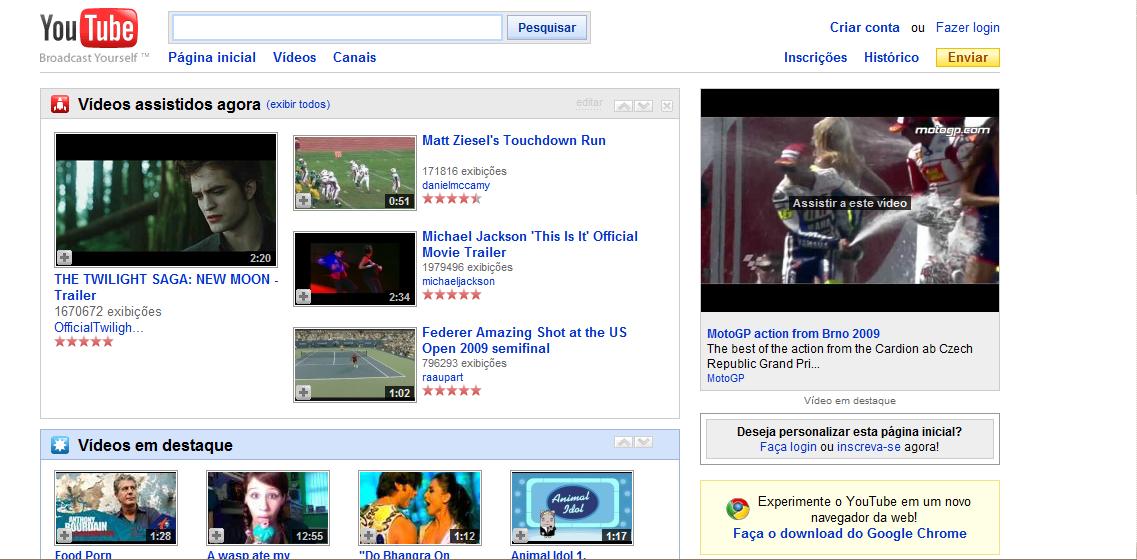
Task: Move 'Vídeos assistidos agora' module down
Action: pos(644,106)
